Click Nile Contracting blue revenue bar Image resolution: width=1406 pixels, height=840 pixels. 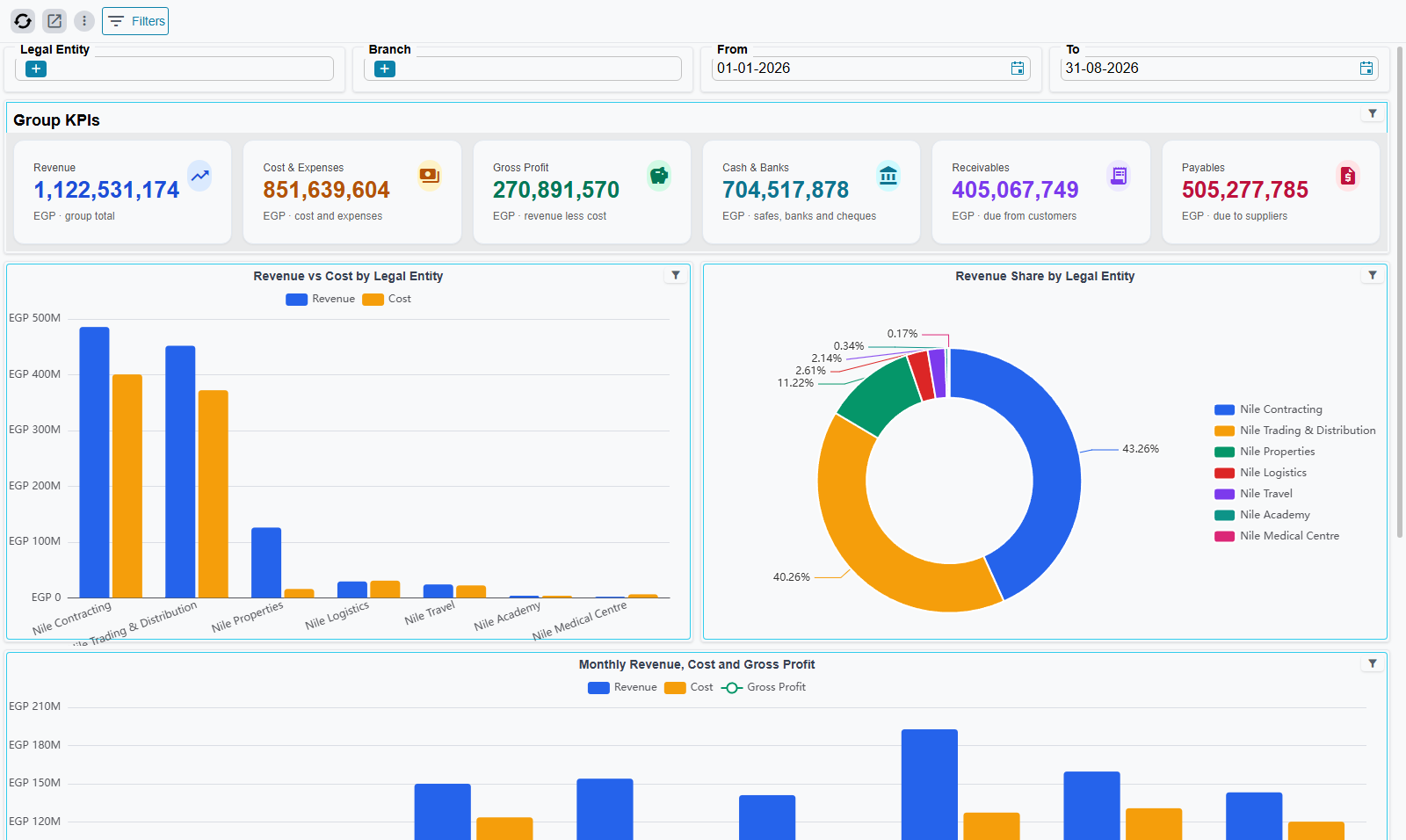click(x=94, y=462)
